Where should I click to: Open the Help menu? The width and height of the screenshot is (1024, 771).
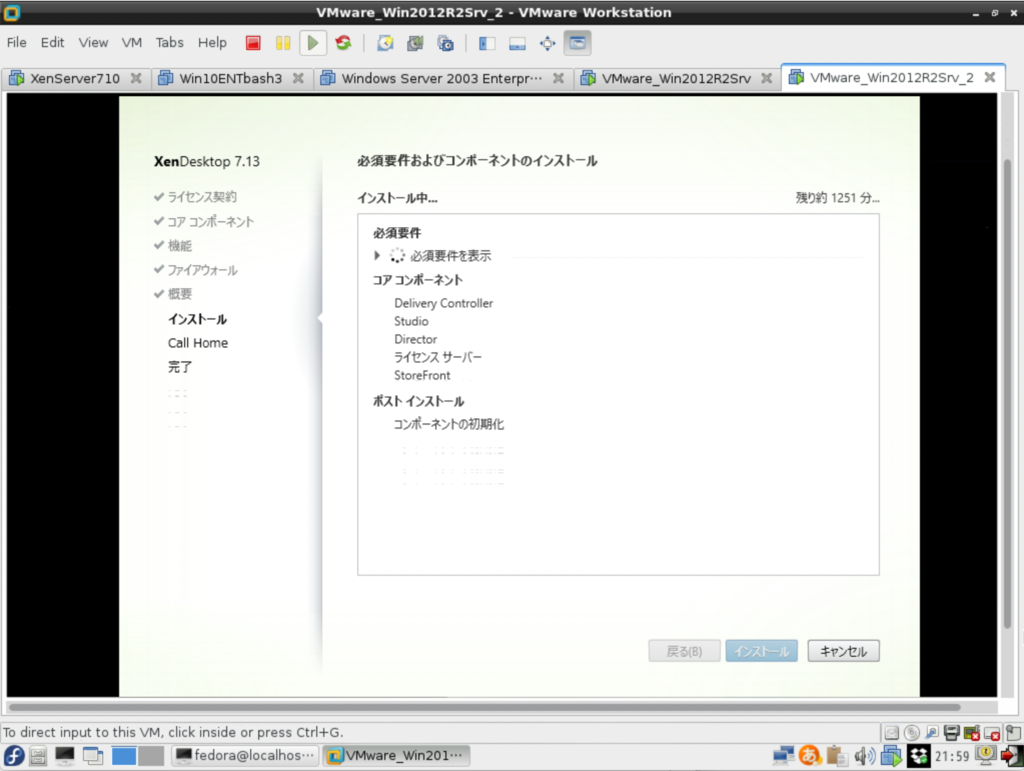coord(212,42)
